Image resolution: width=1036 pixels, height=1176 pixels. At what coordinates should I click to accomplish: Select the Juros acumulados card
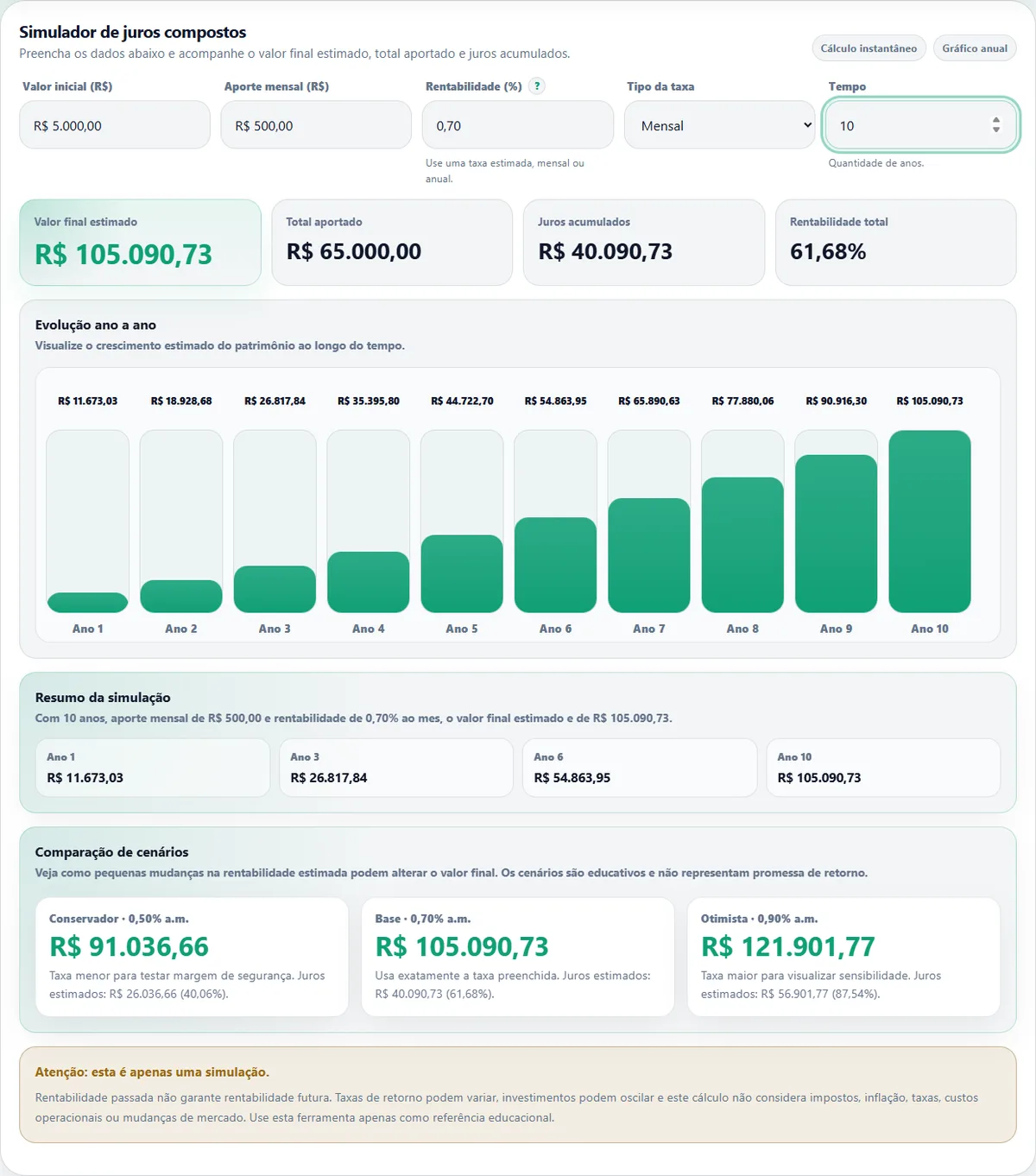click(644, 243)
